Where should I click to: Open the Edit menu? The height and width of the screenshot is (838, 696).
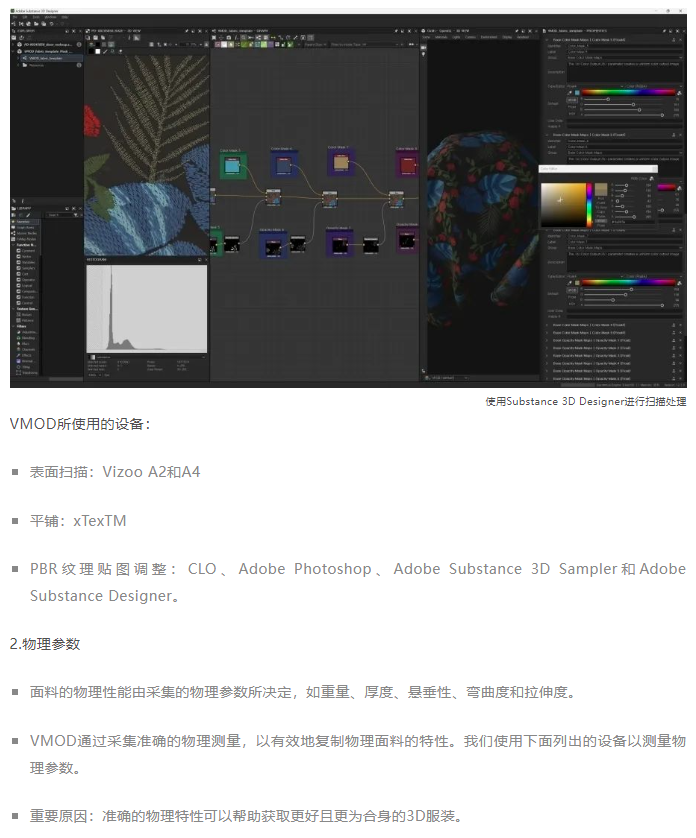[25, 17]
